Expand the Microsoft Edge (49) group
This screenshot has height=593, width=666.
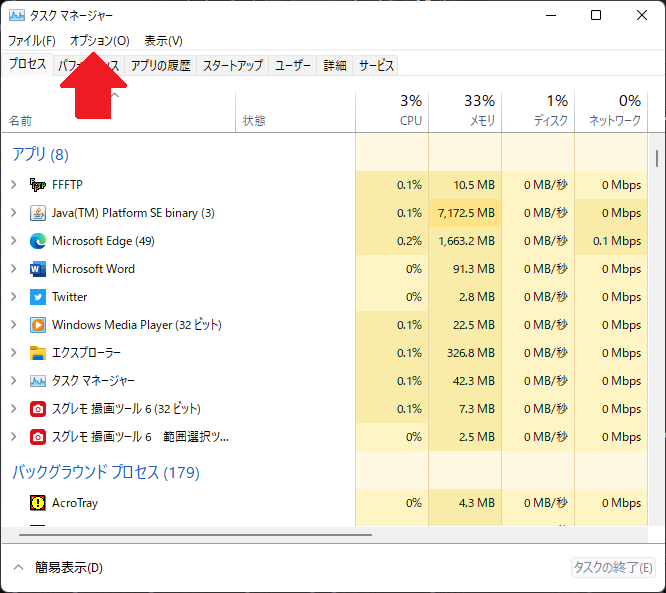(14, 241)
